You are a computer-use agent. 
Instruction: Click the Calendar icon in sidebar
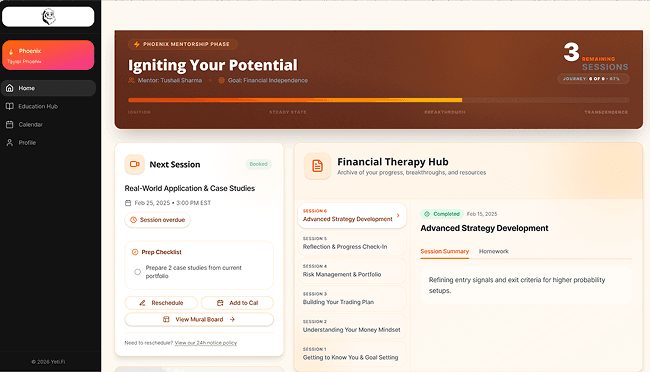[x=10, y=124]
